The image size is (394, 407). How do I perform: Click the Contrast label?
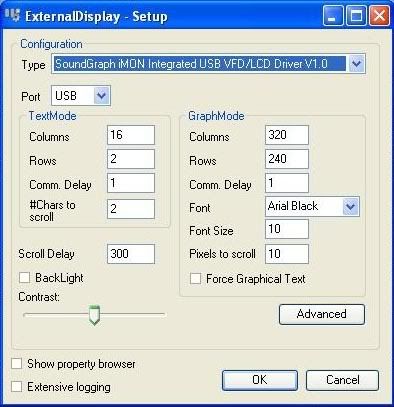pos(39,297)
